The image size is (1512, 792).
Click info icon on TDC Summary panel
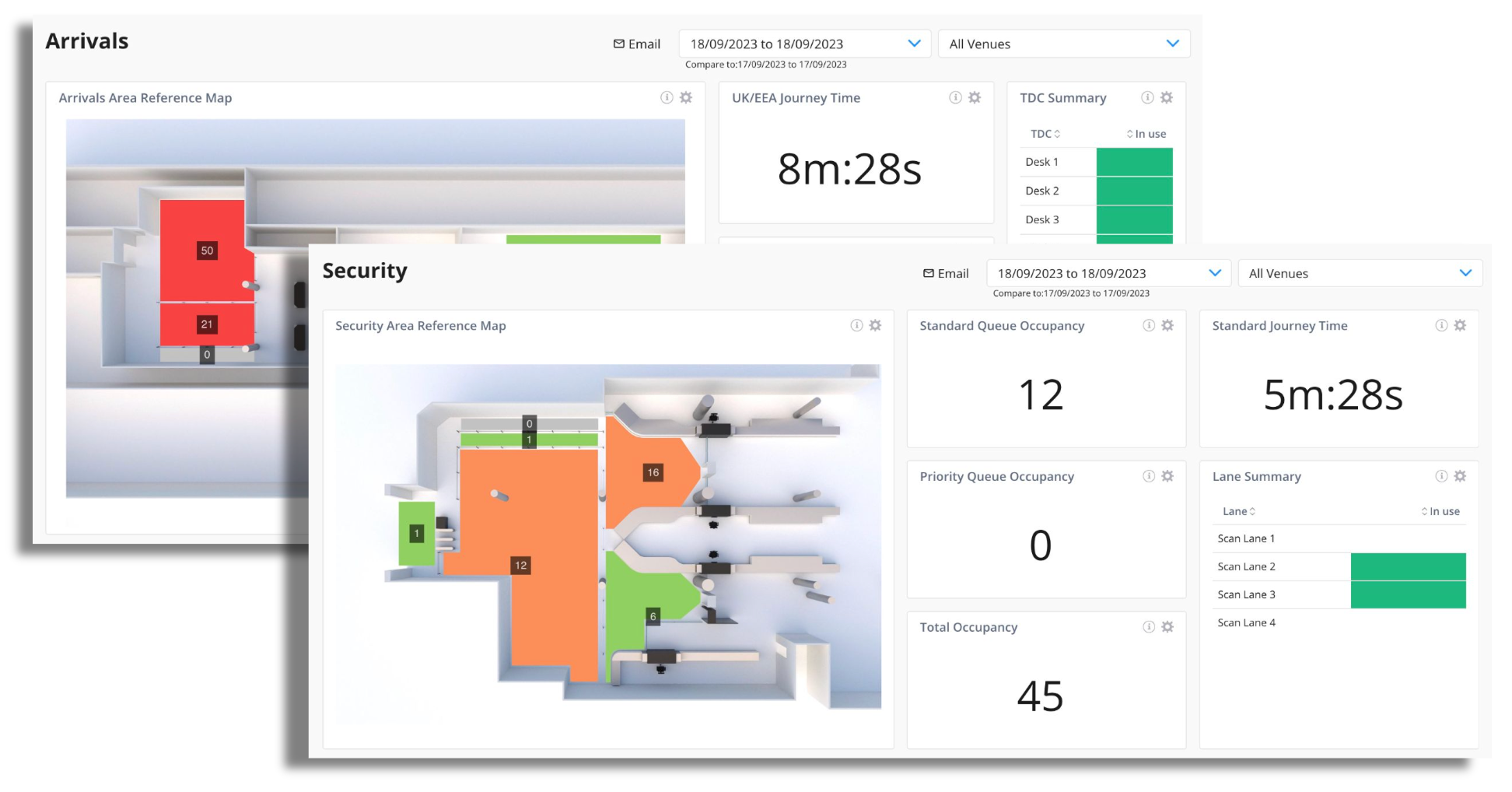[1147, 97]
